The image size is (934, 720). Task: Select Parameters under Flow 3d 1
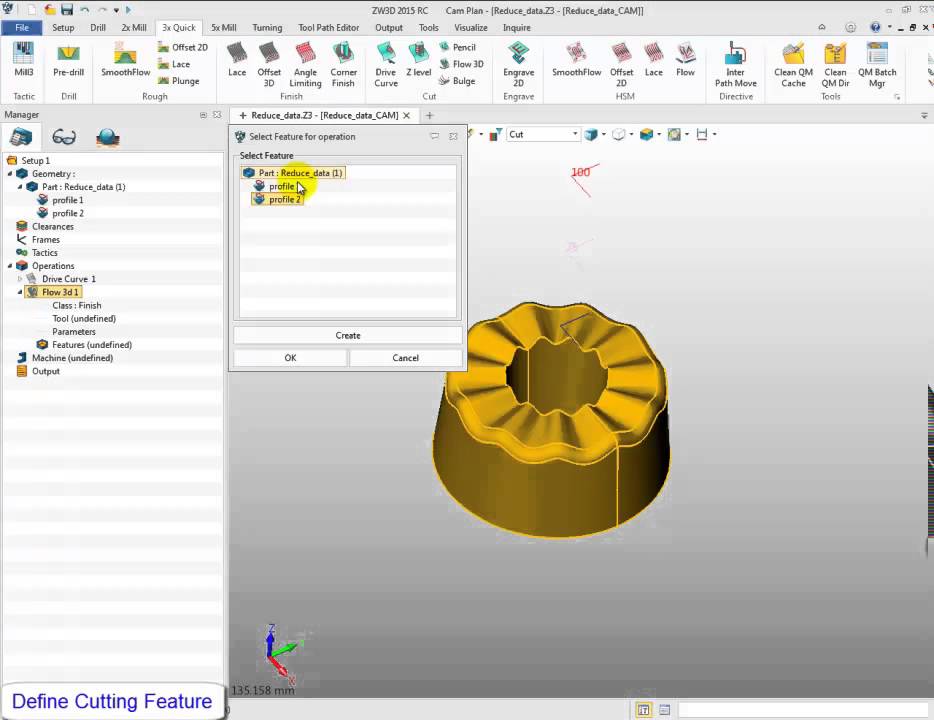[74, 332]
